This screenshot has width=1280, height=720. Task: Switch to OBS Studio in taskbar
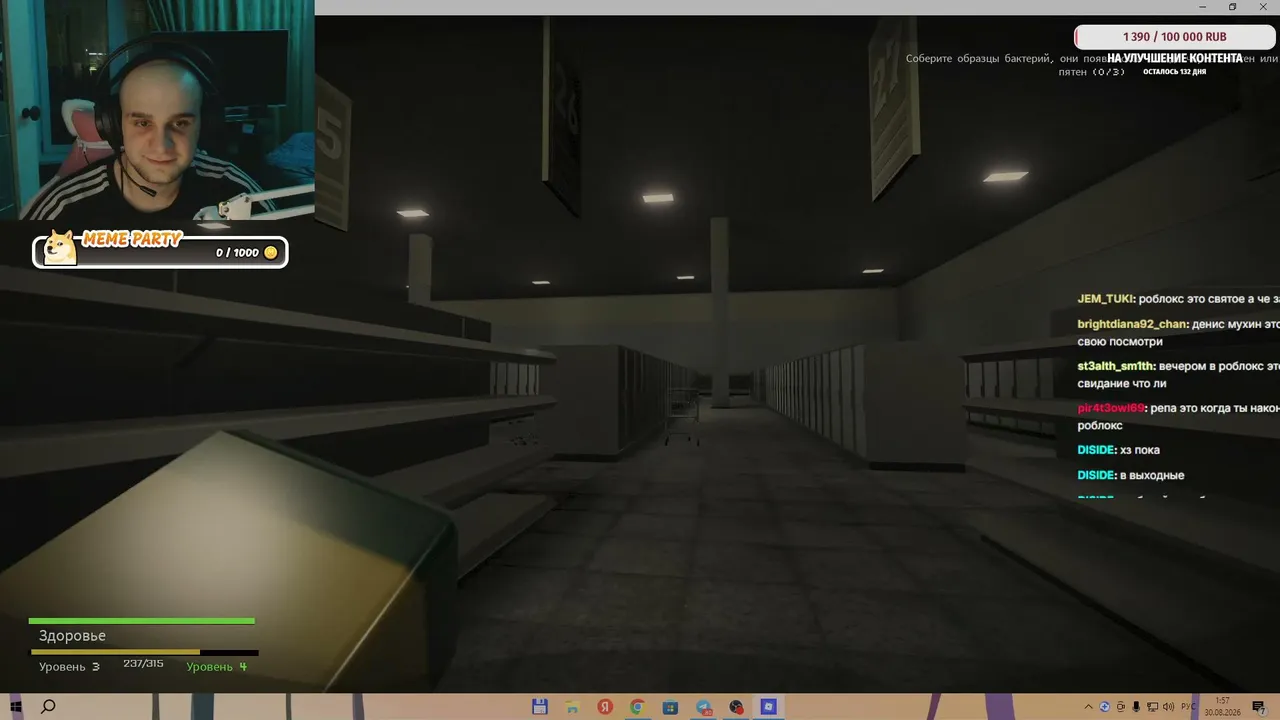pyautogui.click(x=736, y=707)
